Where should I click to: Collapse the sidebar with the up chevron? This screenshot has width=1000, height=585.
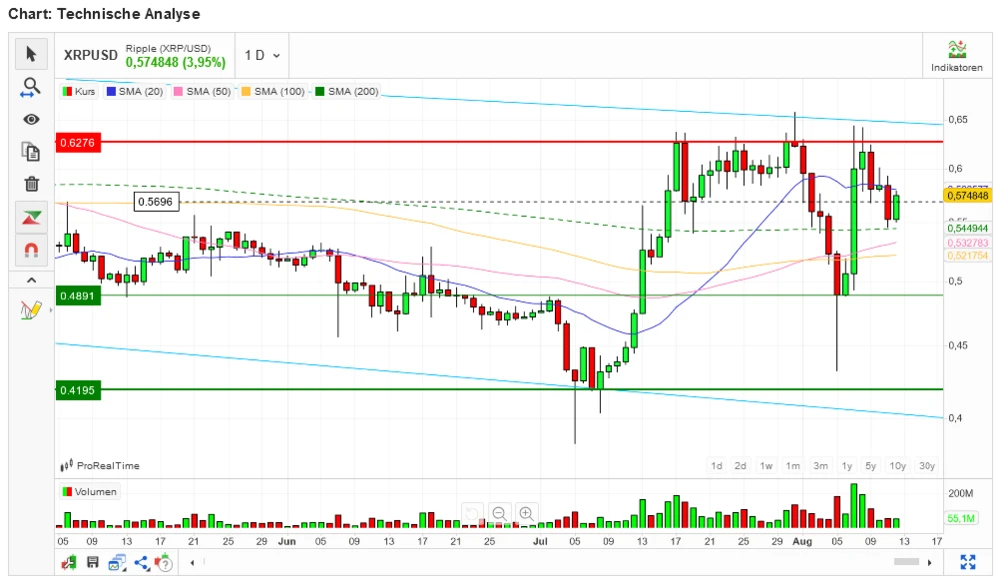pyautogui.click(x=31, y=280)
